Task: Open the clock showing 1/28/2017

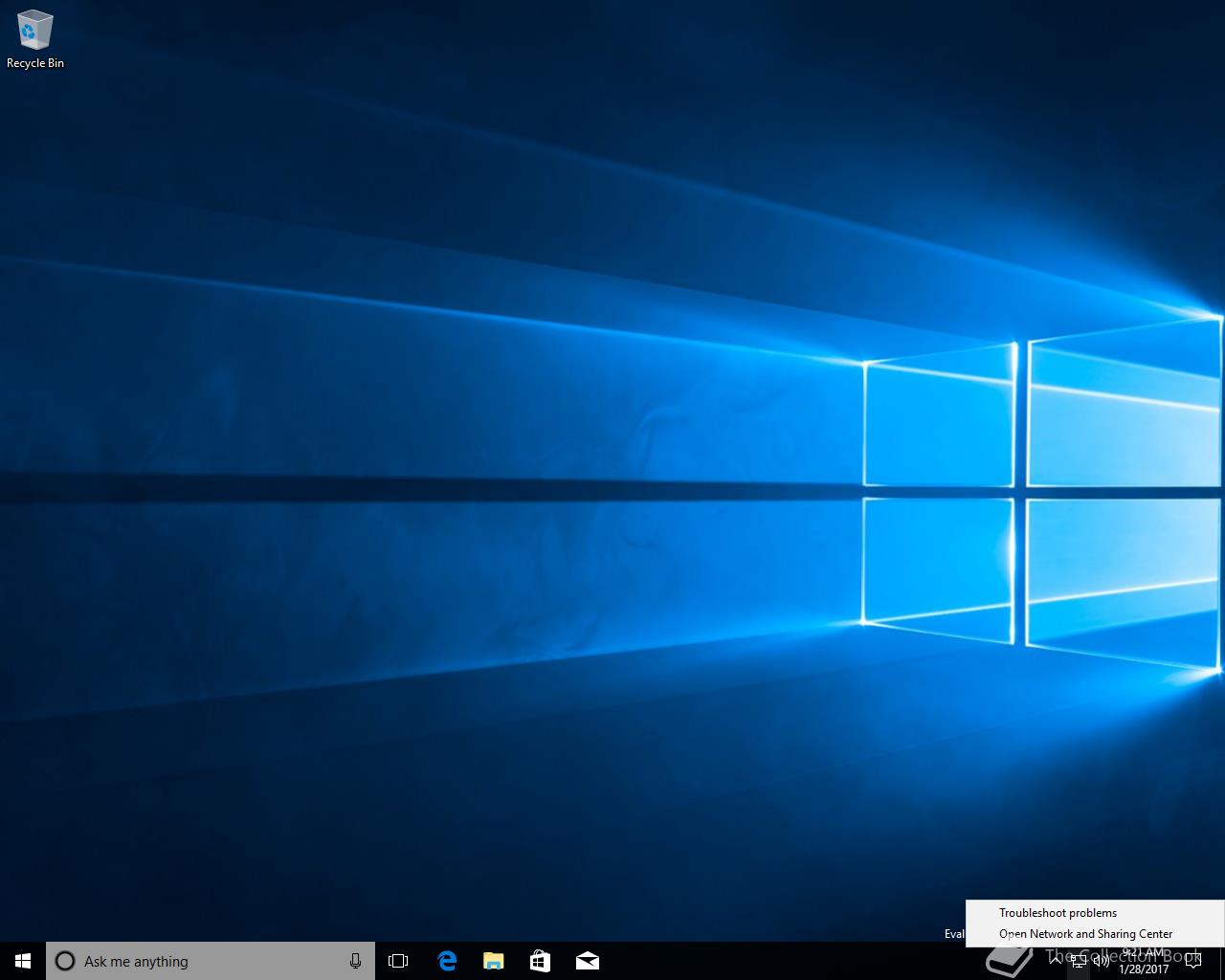Action: 1144,961
